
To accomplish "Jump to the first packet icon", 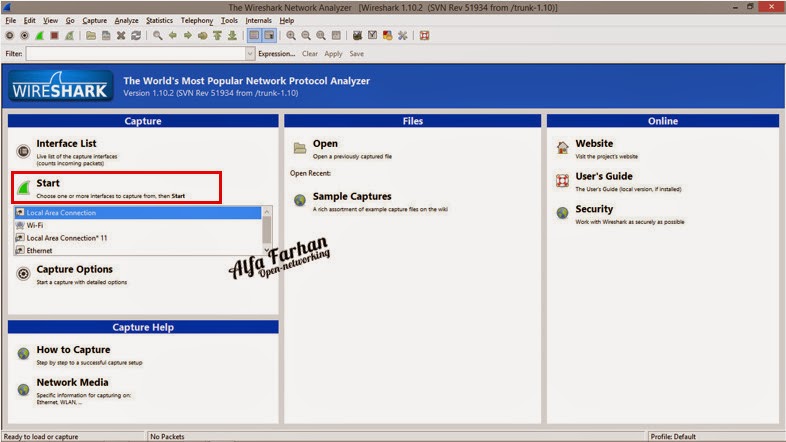I will coord(217,36).
